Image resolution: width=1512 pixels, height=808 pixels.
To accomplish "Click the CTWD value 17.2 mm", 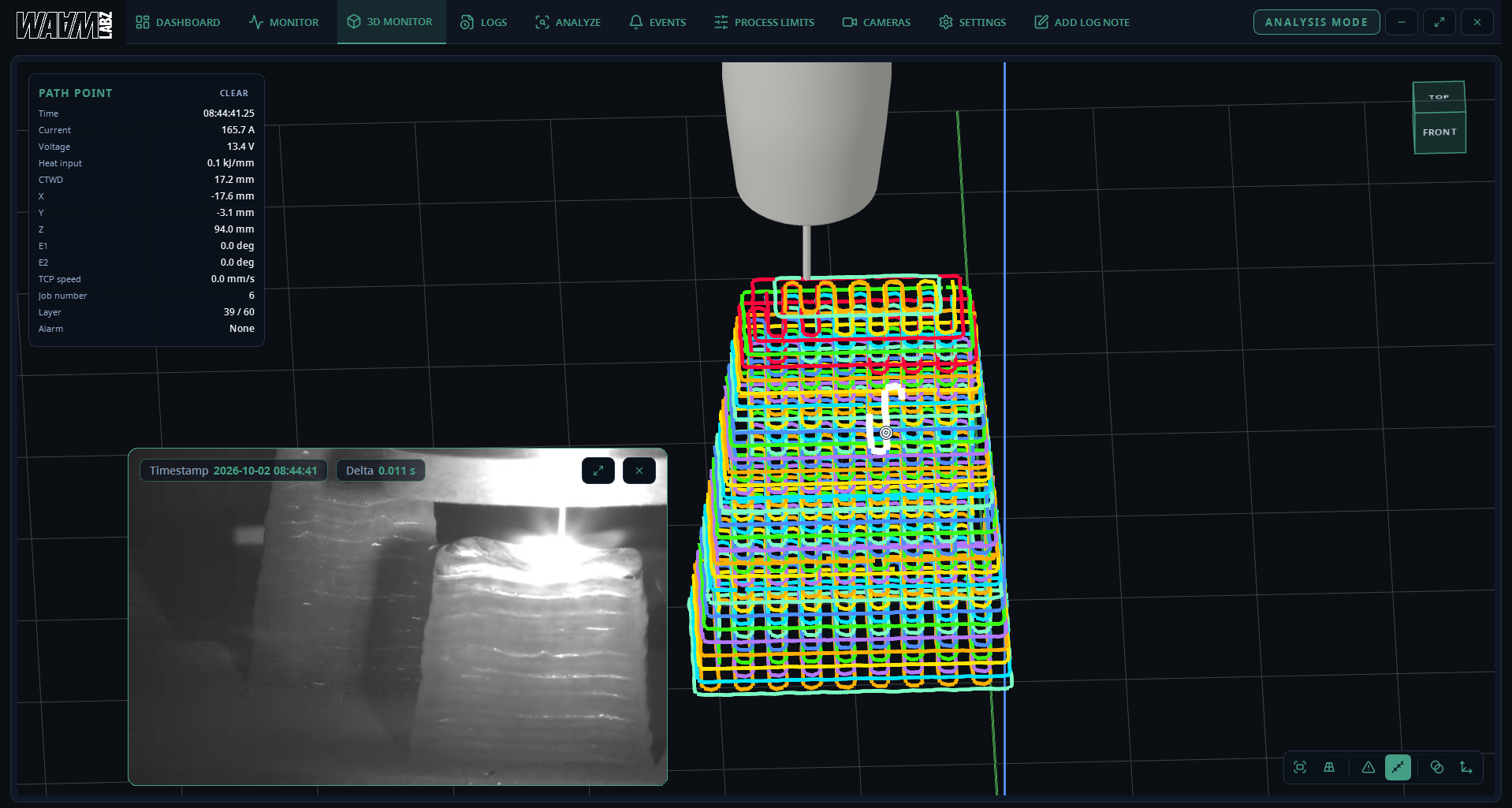I will click(x=234, y=180).
